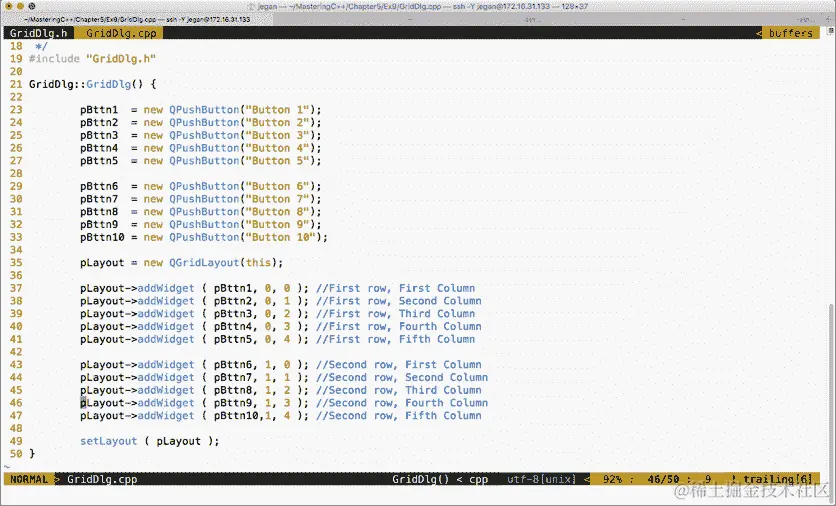Click the cursor on pLayout at line 46

pyautogui.click(x=83, y=403)
